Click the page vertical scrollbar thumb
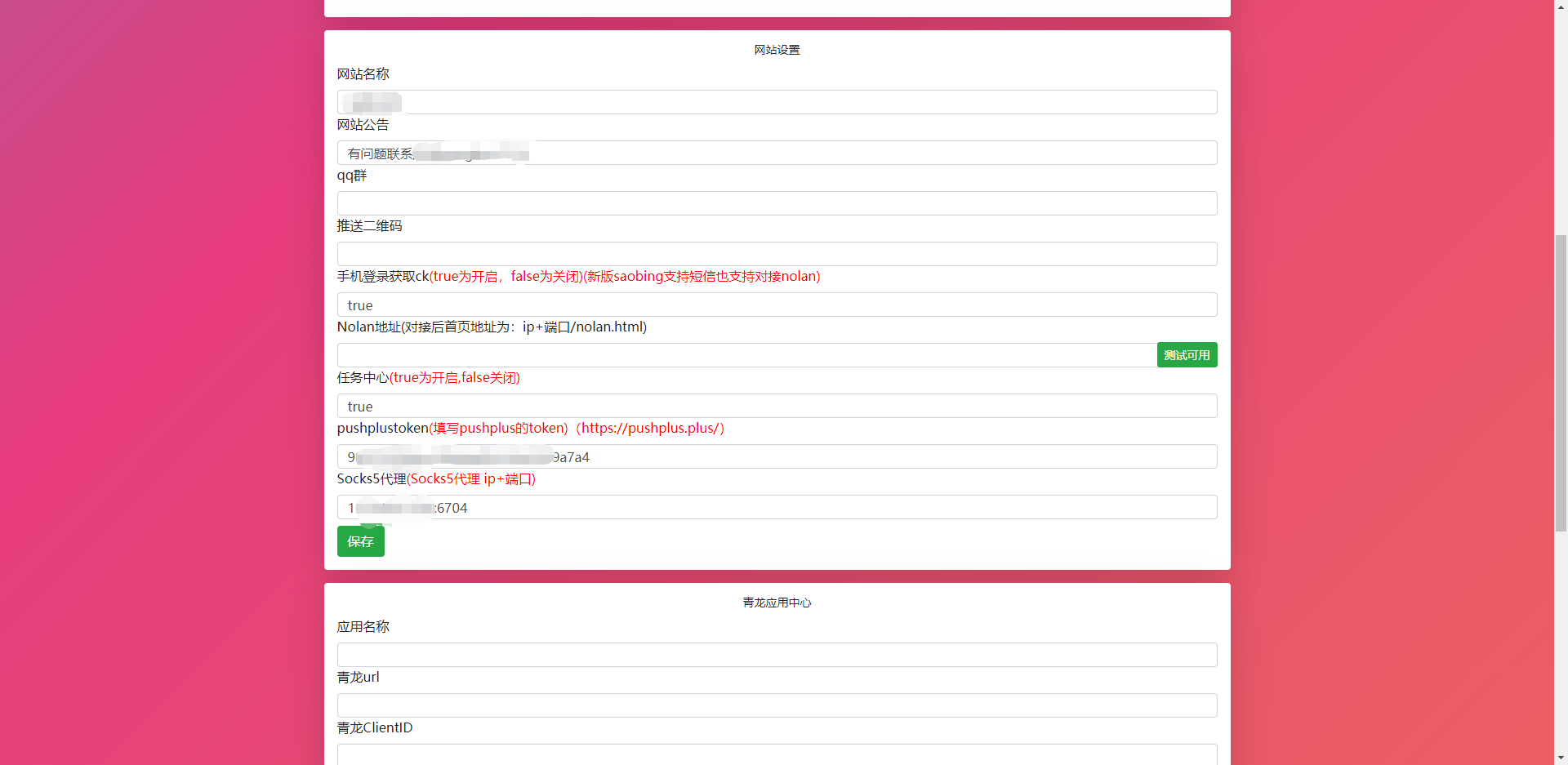 click(1561, 383)
